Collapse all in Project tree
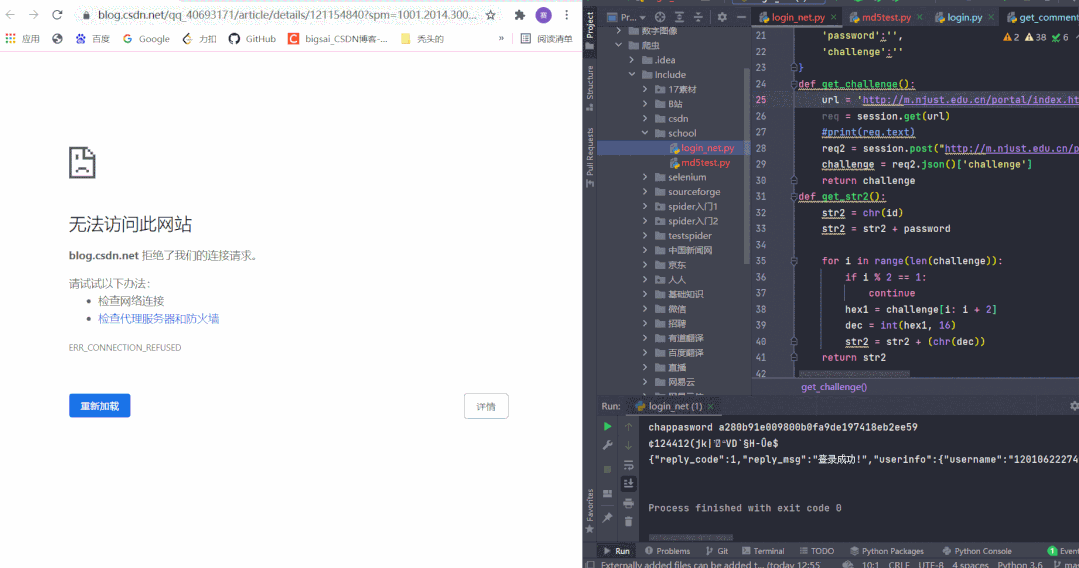The height and width of the screenshot is (568, 1079). (698, 17)
